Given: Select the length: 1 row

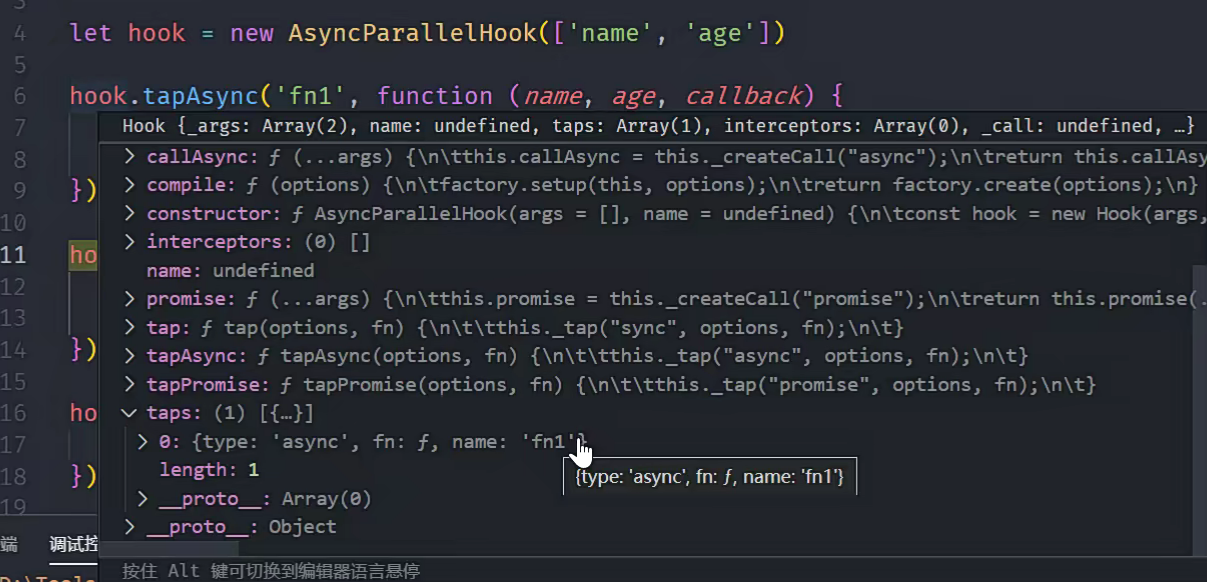Looking at the screenshot, I should [x=208, y=470].
